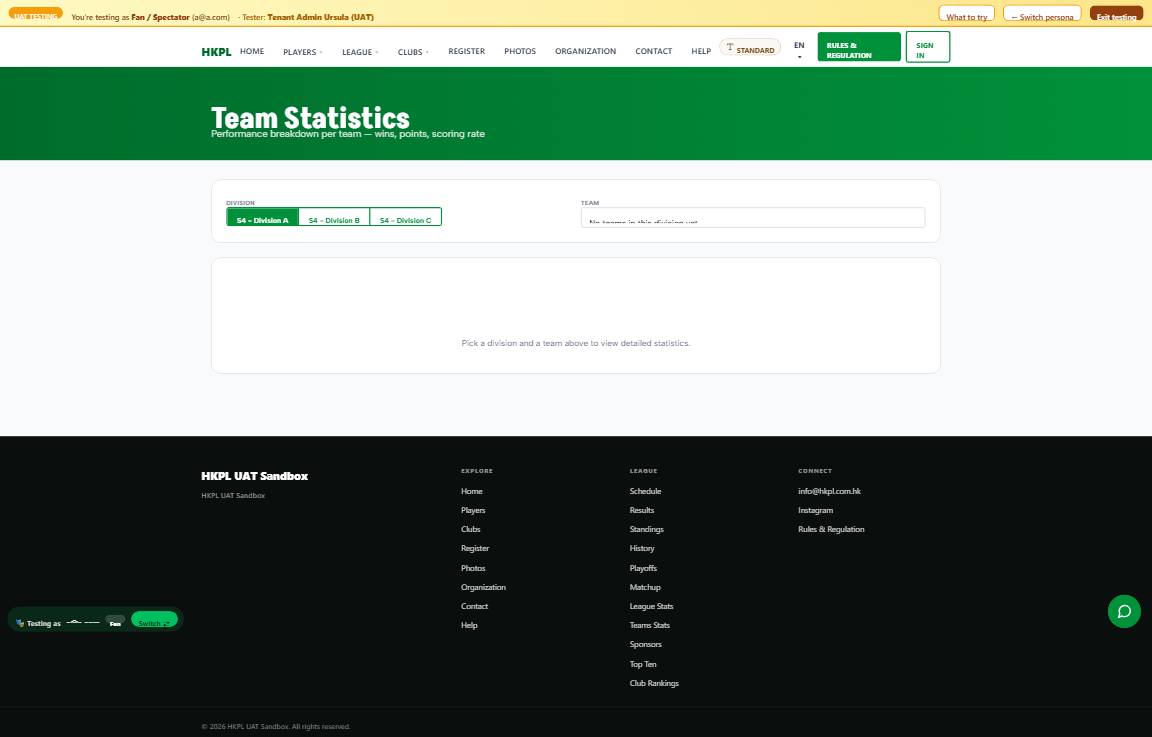Open Photos in the navbar

point(519,51)
